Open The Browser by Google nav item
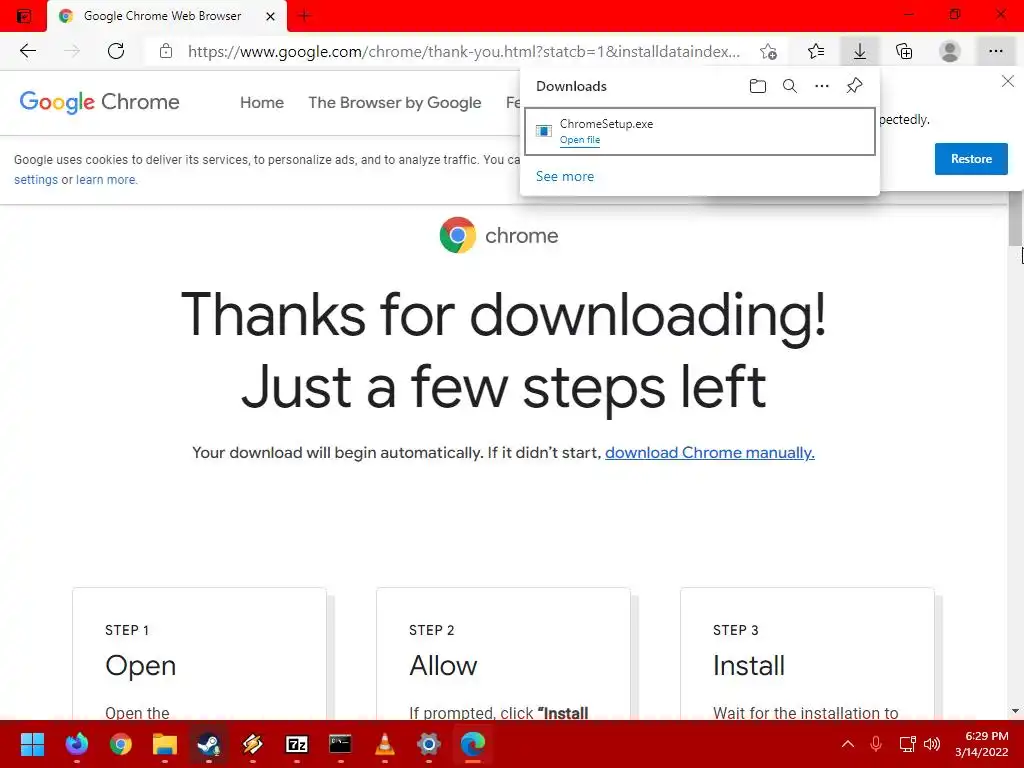The image size is (1024, 768). click(394, 103)
